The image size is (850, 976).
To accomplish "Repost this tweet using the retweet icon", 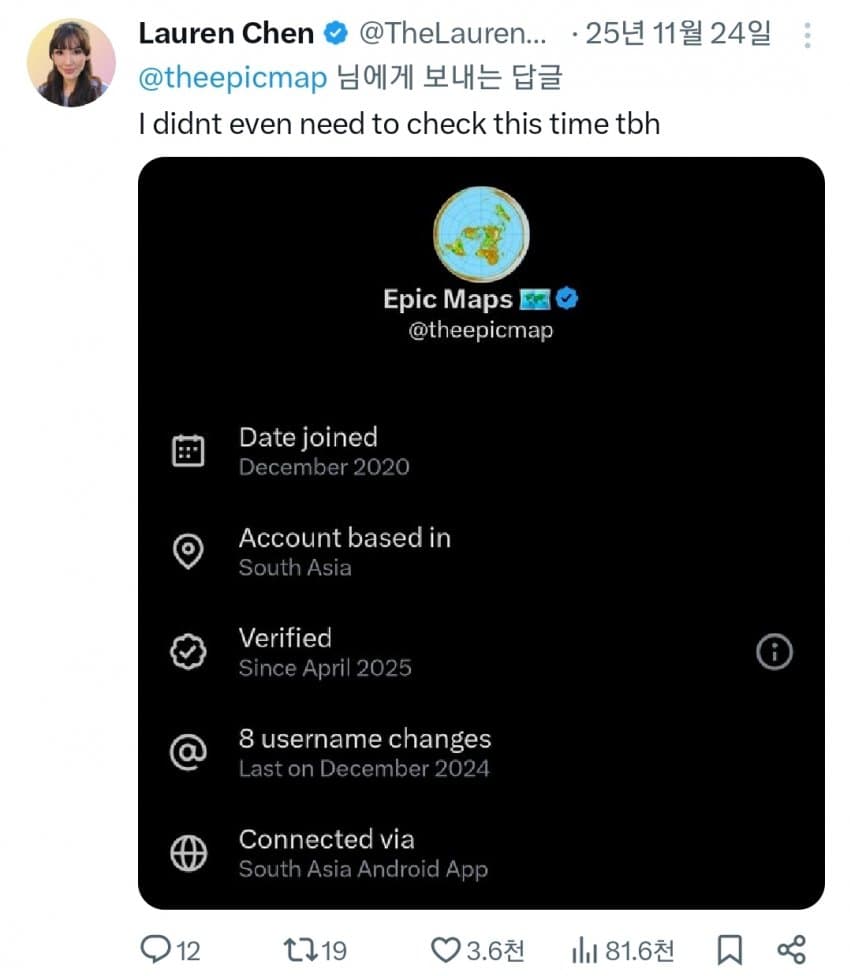I will coord(300,948).
